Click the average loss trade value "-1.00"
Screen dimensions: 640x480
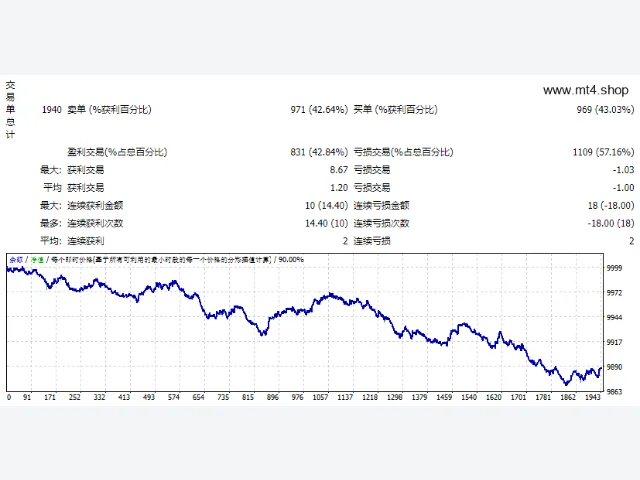(623, 188)
